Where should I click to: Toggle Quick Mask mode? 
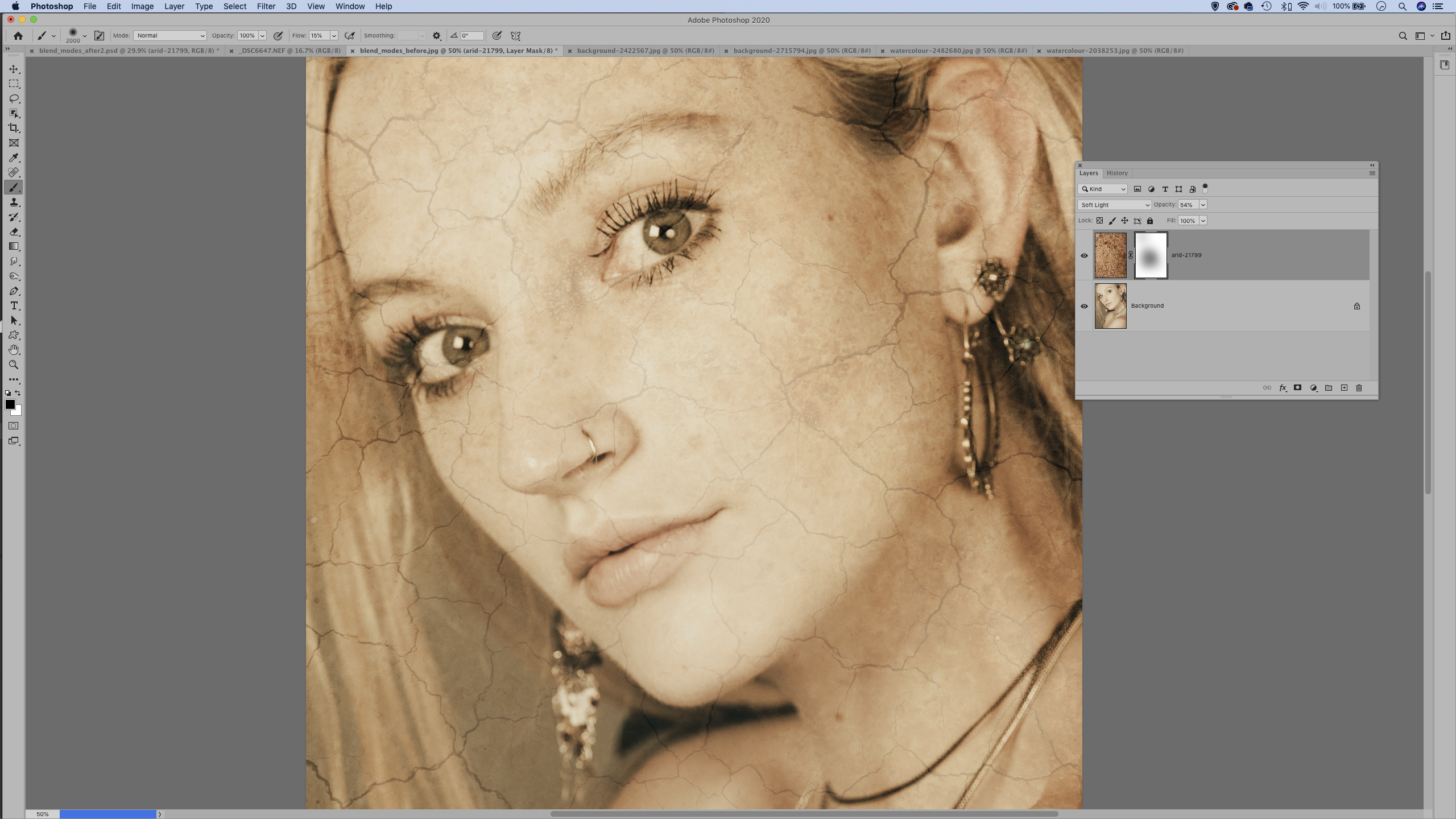[14, 425]
